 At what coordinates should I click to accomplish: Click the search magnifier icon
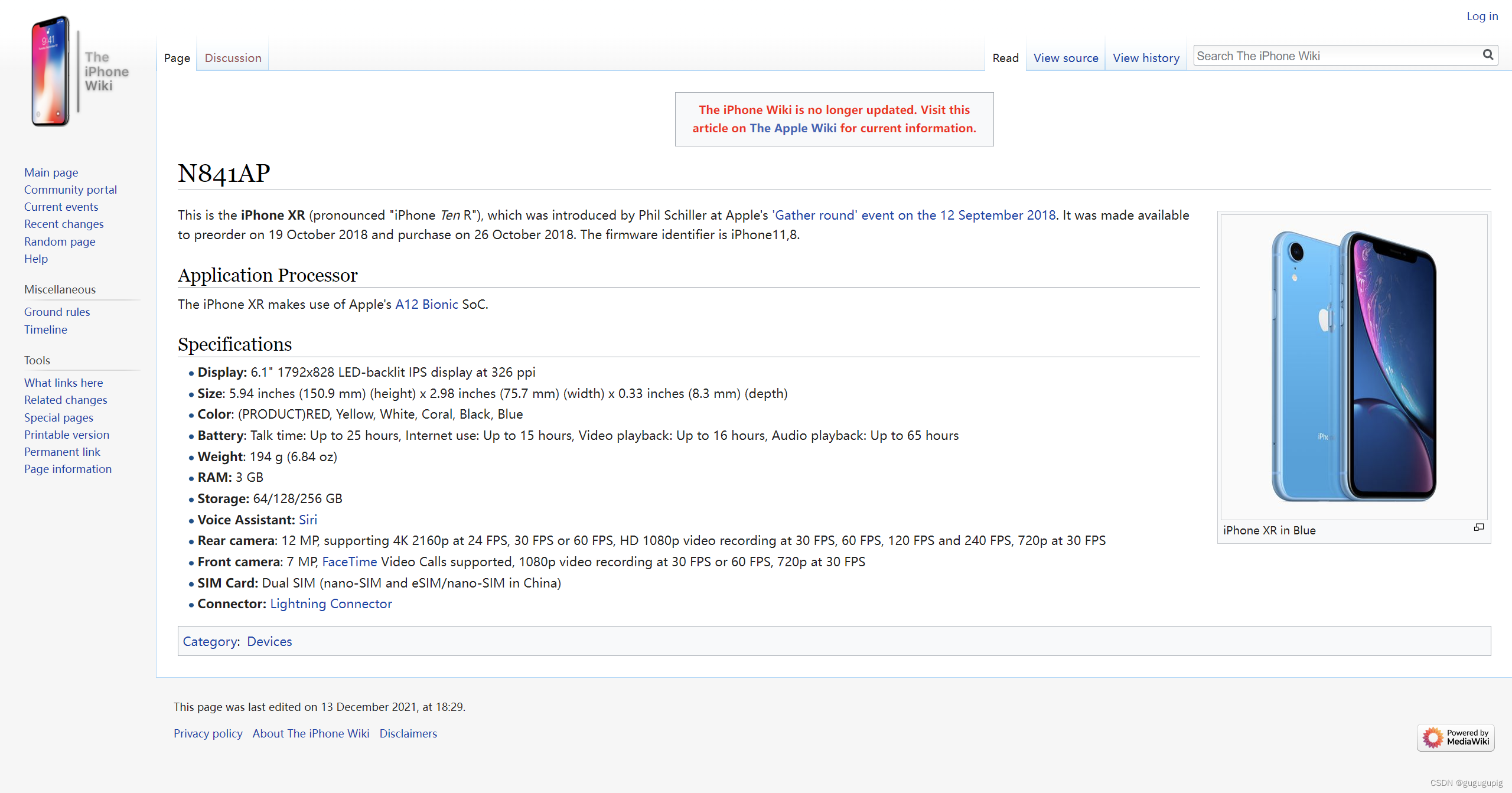[1488, 55]
